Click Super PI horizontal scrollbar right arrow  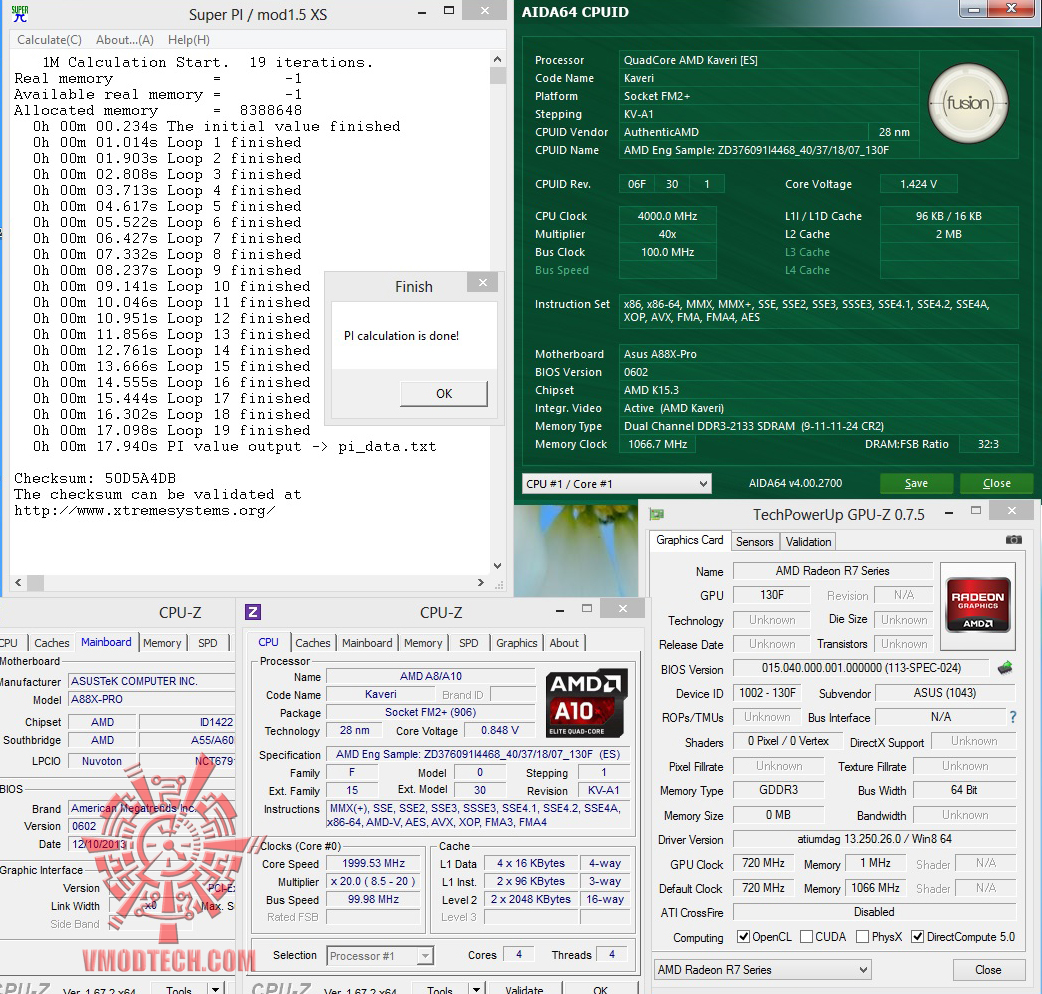(480, 583)
